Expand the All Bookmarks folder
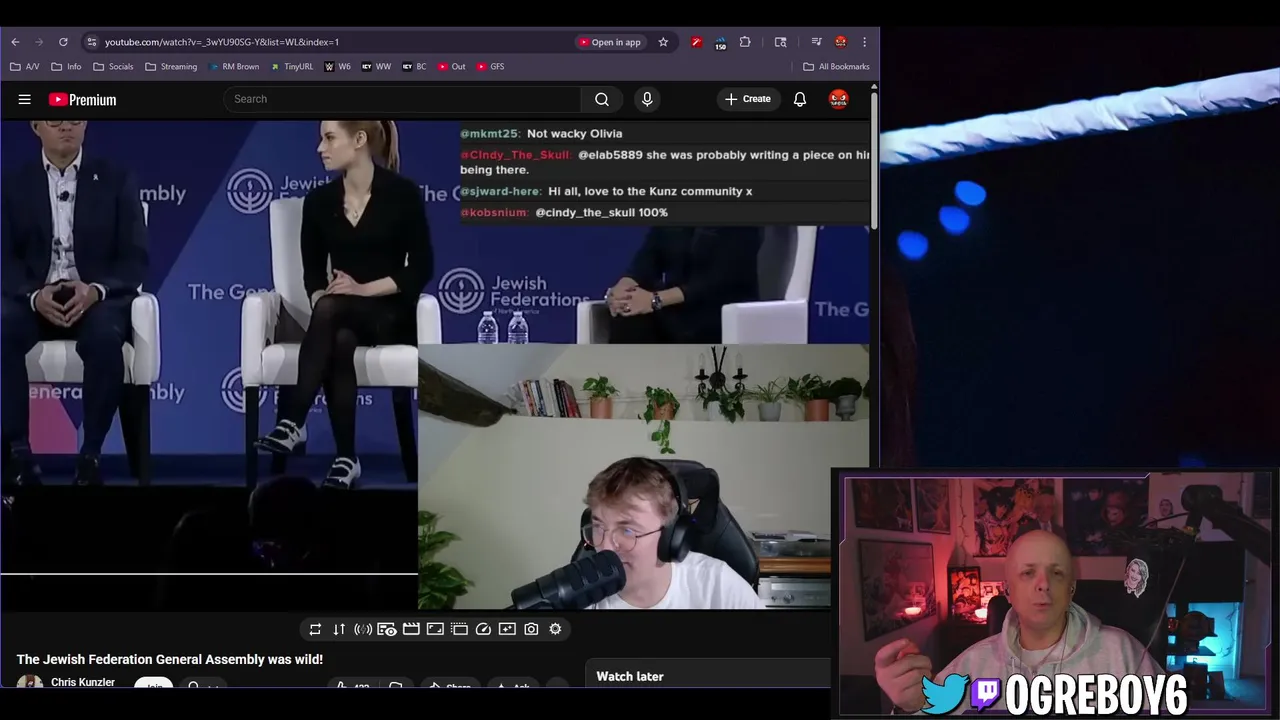This screenshot has width=1280, height=720. (x=836, y=67)
